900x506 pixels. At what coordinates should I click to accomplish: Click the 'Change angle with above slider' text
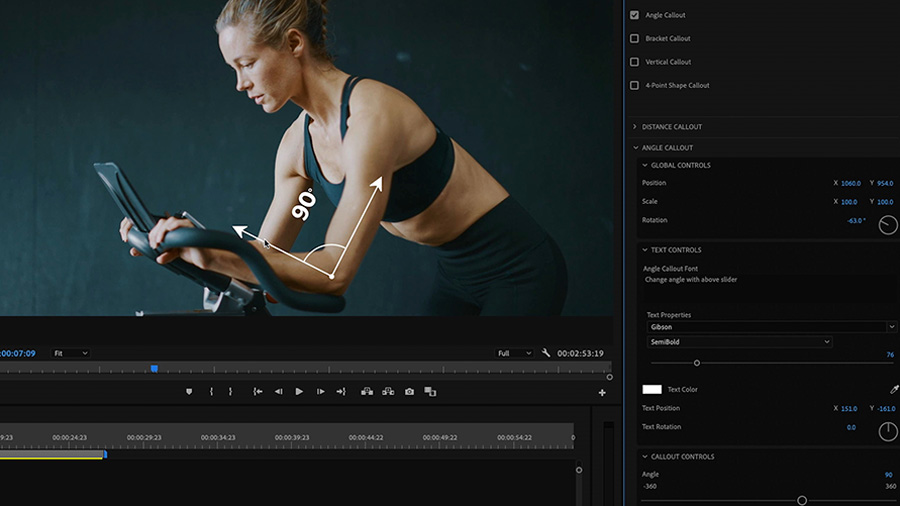click(x=691, y=280)
